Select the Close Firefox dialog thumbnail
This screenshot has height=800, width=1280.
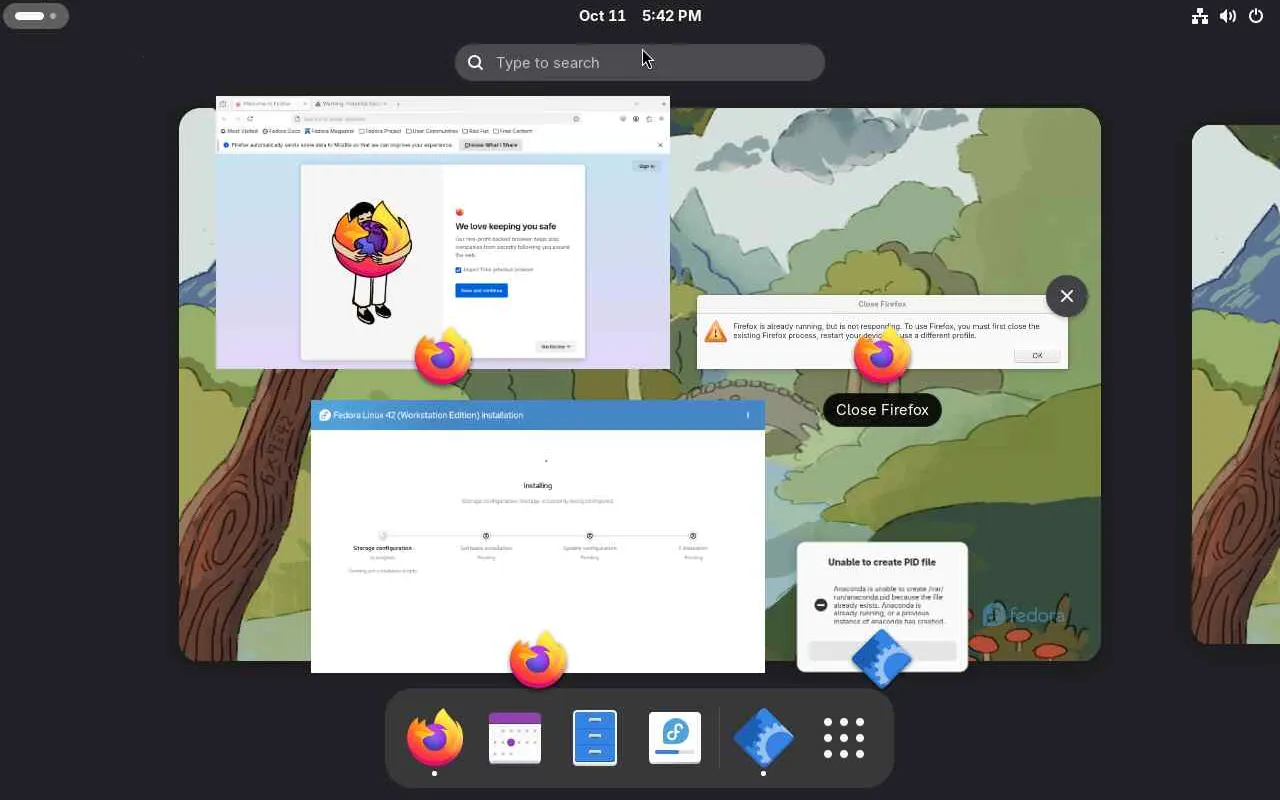882,332
